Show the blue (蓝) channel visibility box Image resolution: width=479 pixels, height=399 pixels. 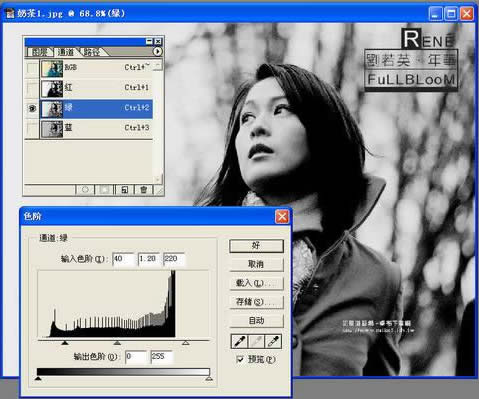coord(32,129)
